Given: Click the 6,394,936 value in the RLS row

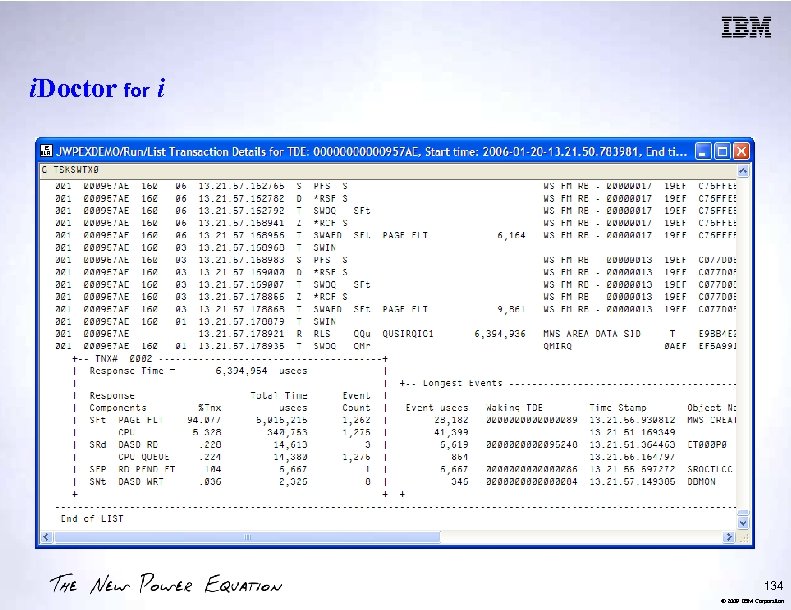Looking at the screenshot, I should click(x=499, y=334).
